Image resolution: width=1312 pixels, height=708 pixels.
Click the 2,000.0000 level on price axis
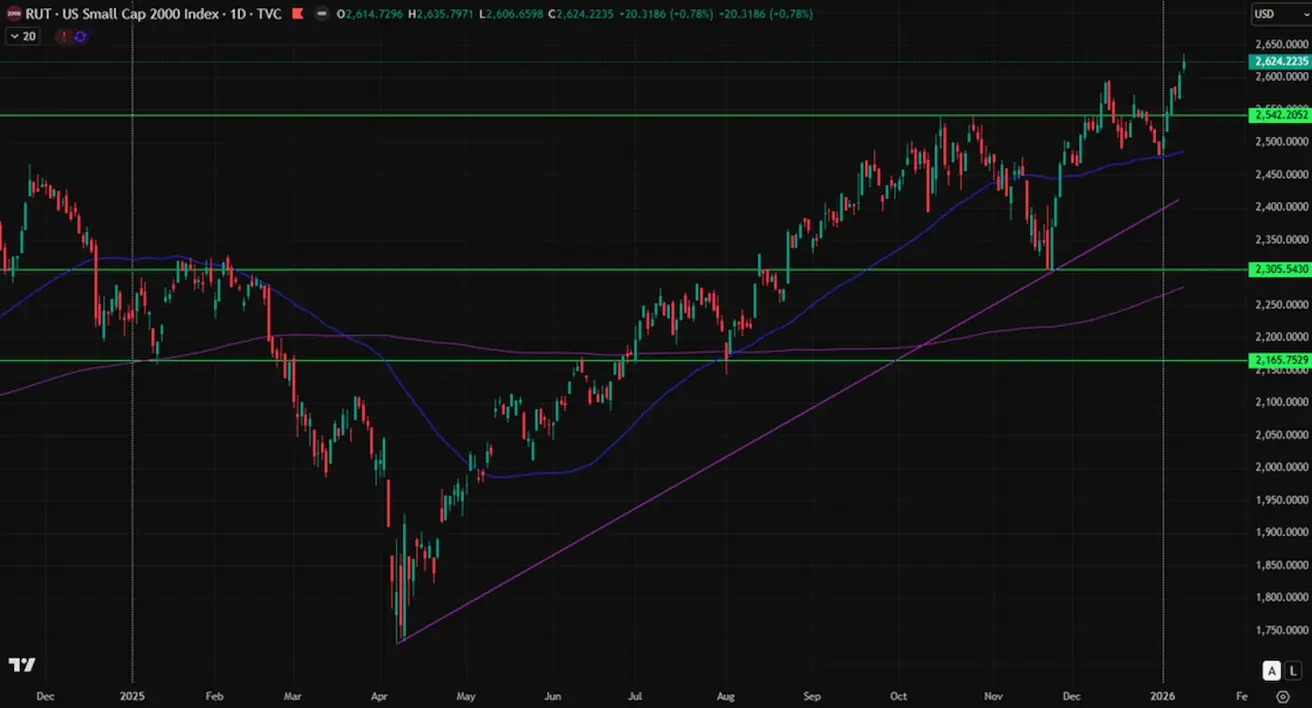point(1279,466)
